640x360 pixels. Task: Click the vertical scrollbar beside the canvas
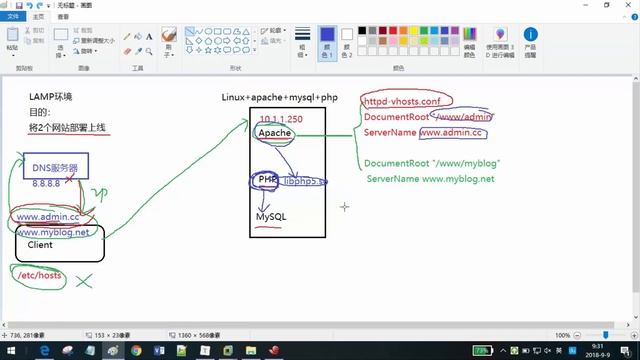point(636,187)
